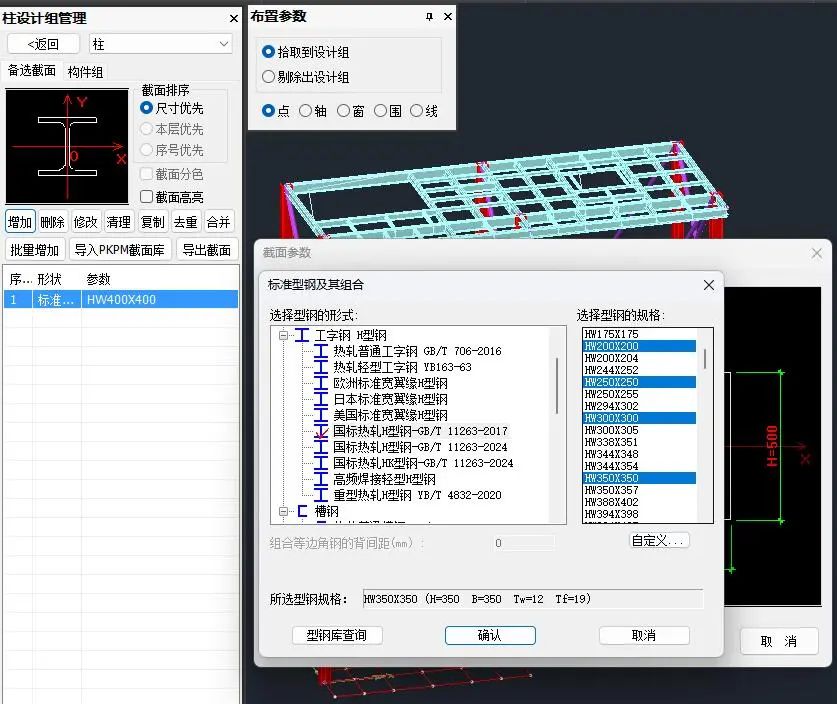The width and height of the screenshot is (837, 704).
Task: Select 高频焊接轻型H型钢
Action: (384, 479)
